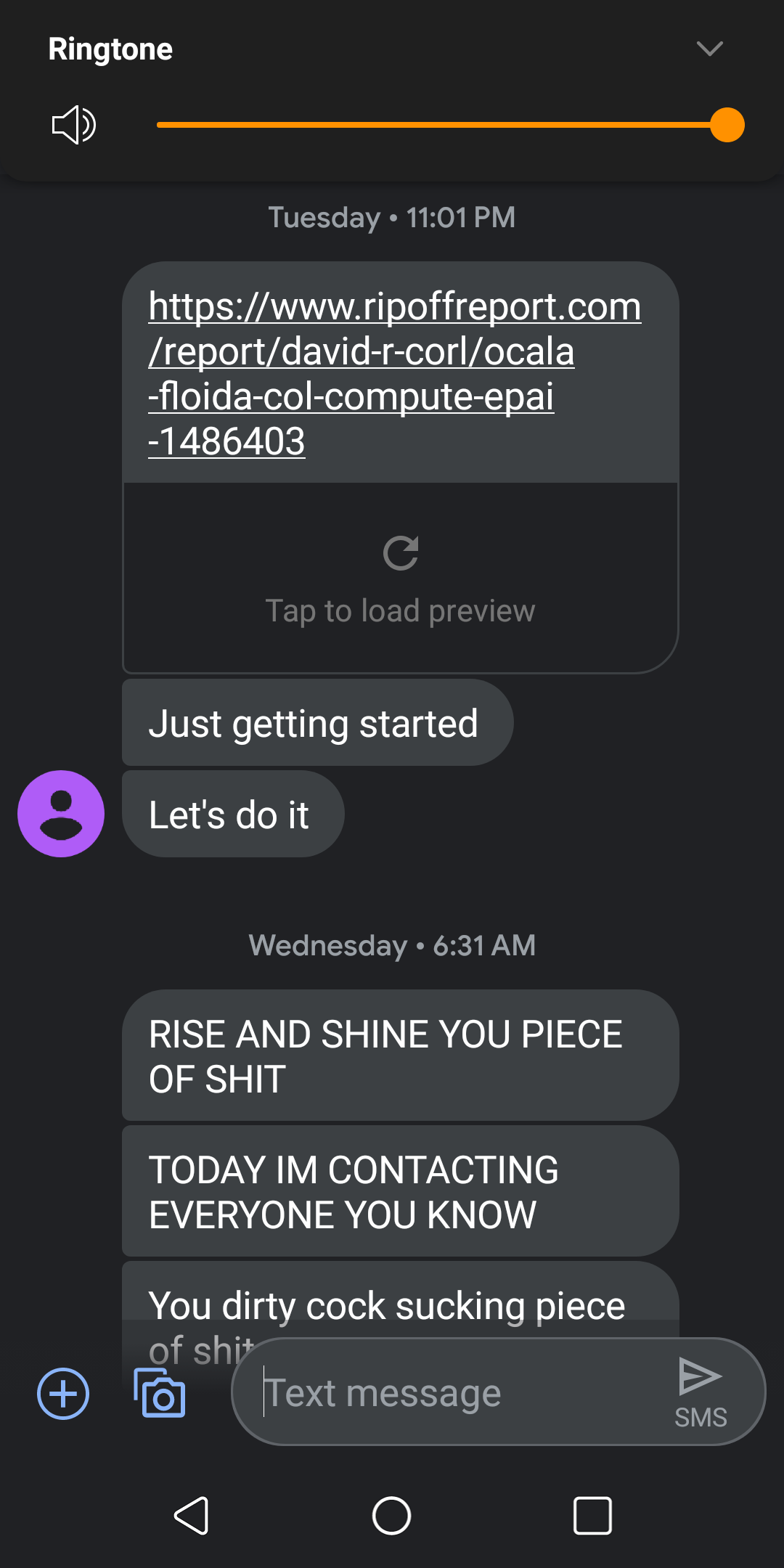
Task: Set ringtone volume slider to maximum handle
Action: pyautogui.click(x=727, y=125)
